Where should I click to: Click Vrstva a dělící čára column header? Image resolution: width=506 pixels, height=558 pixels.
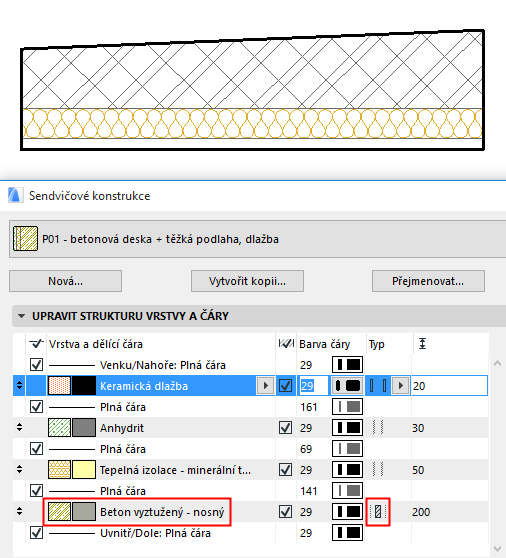click(x=96, y=344)
